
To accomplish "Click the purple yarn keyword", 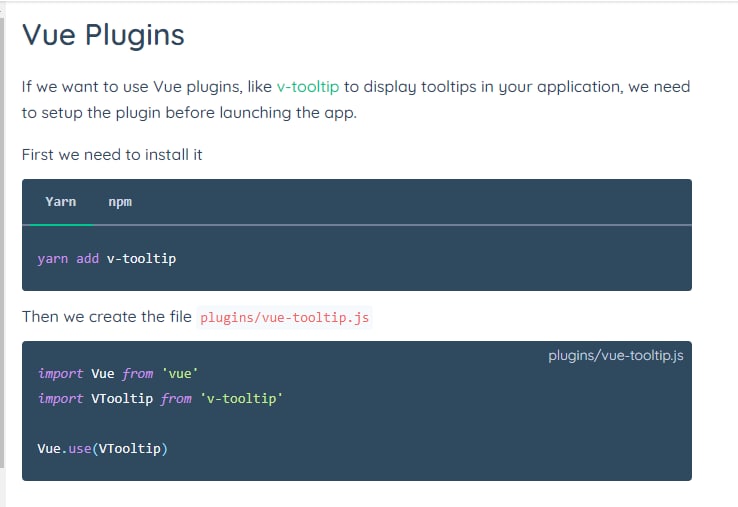I will (53, 259).
